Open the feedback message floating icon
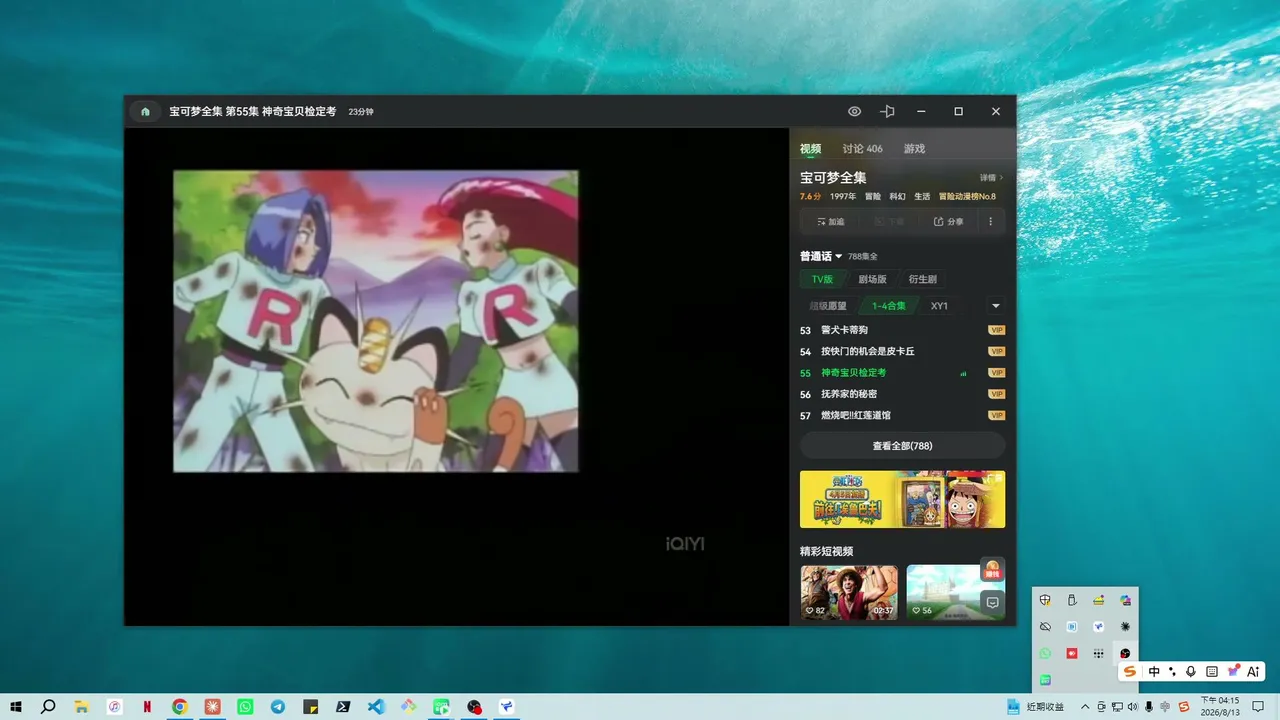Image resolution: width=1280 pixels, height=720 pixels. click(x=992, y=602)
